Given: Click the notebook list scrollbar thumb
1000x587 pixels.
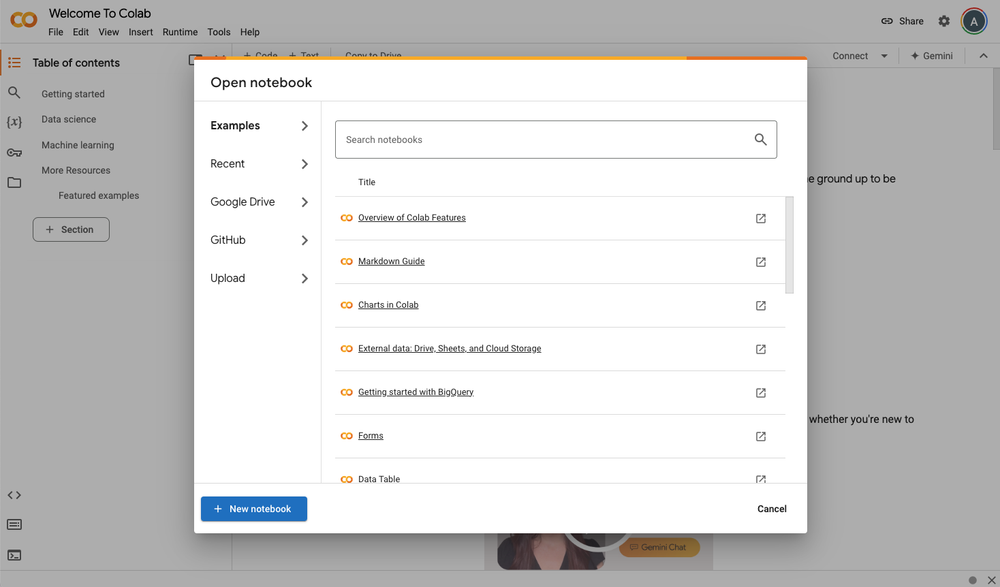Looking at the screenshot, I should [x=790, y=245].
